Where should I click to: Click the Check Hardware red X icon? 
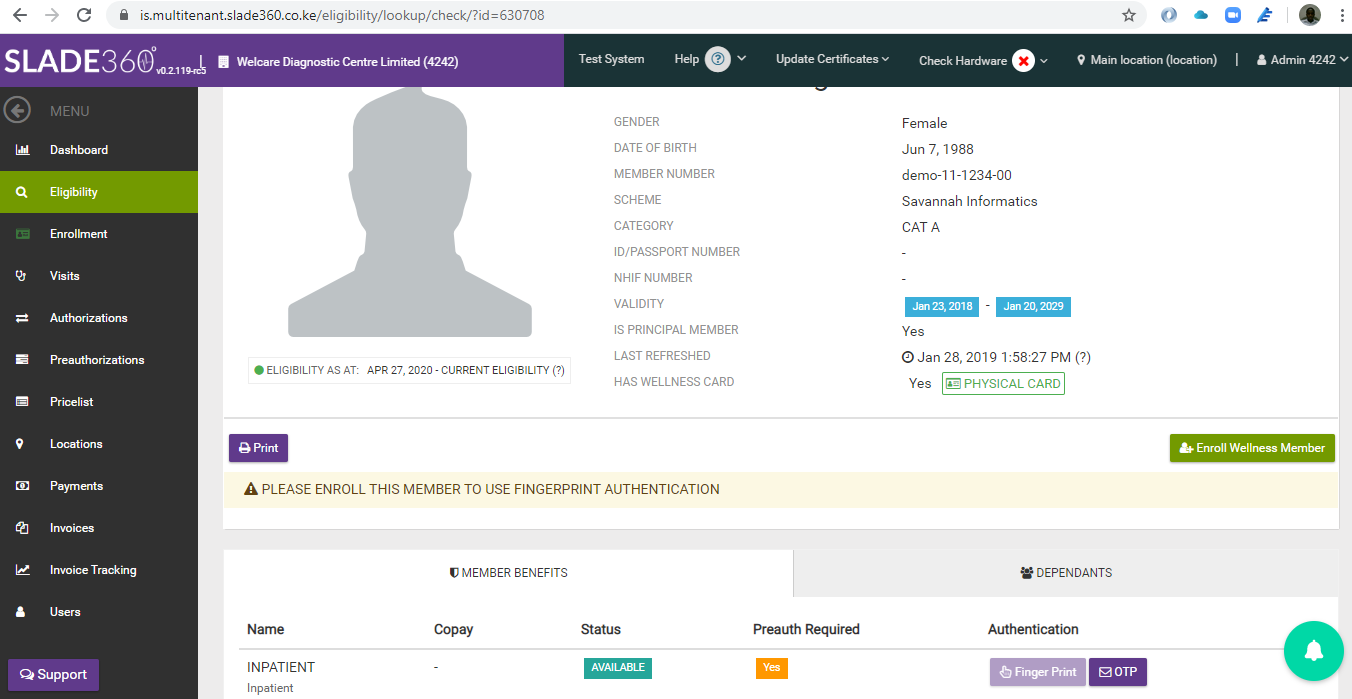[1023, 61]
